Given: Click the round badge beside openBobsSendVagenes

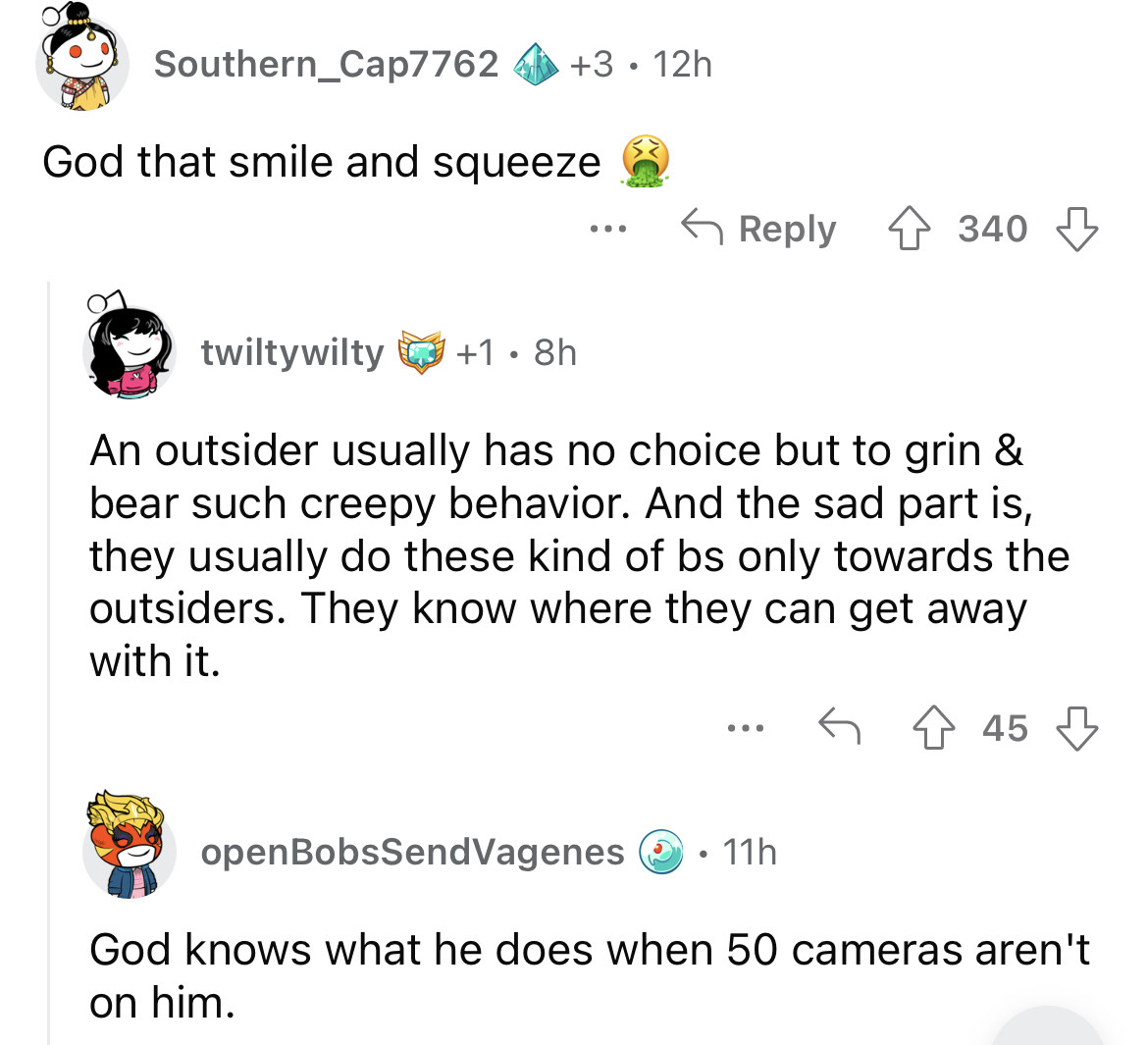Looking at the screenshot, I should coord(661,852).
